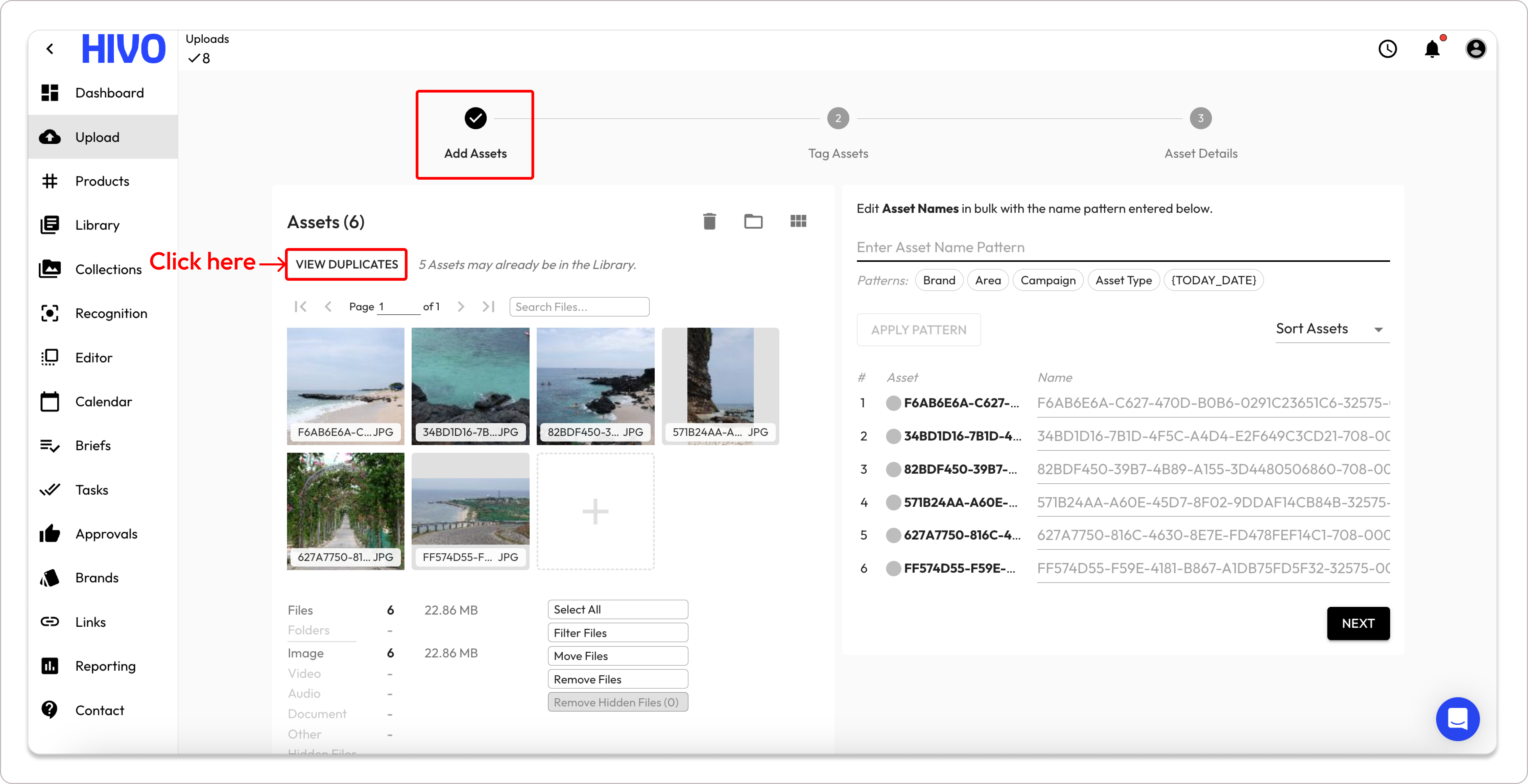
Task: Toggle the circle for asset FF574D55-F59E
Action: 893,569
